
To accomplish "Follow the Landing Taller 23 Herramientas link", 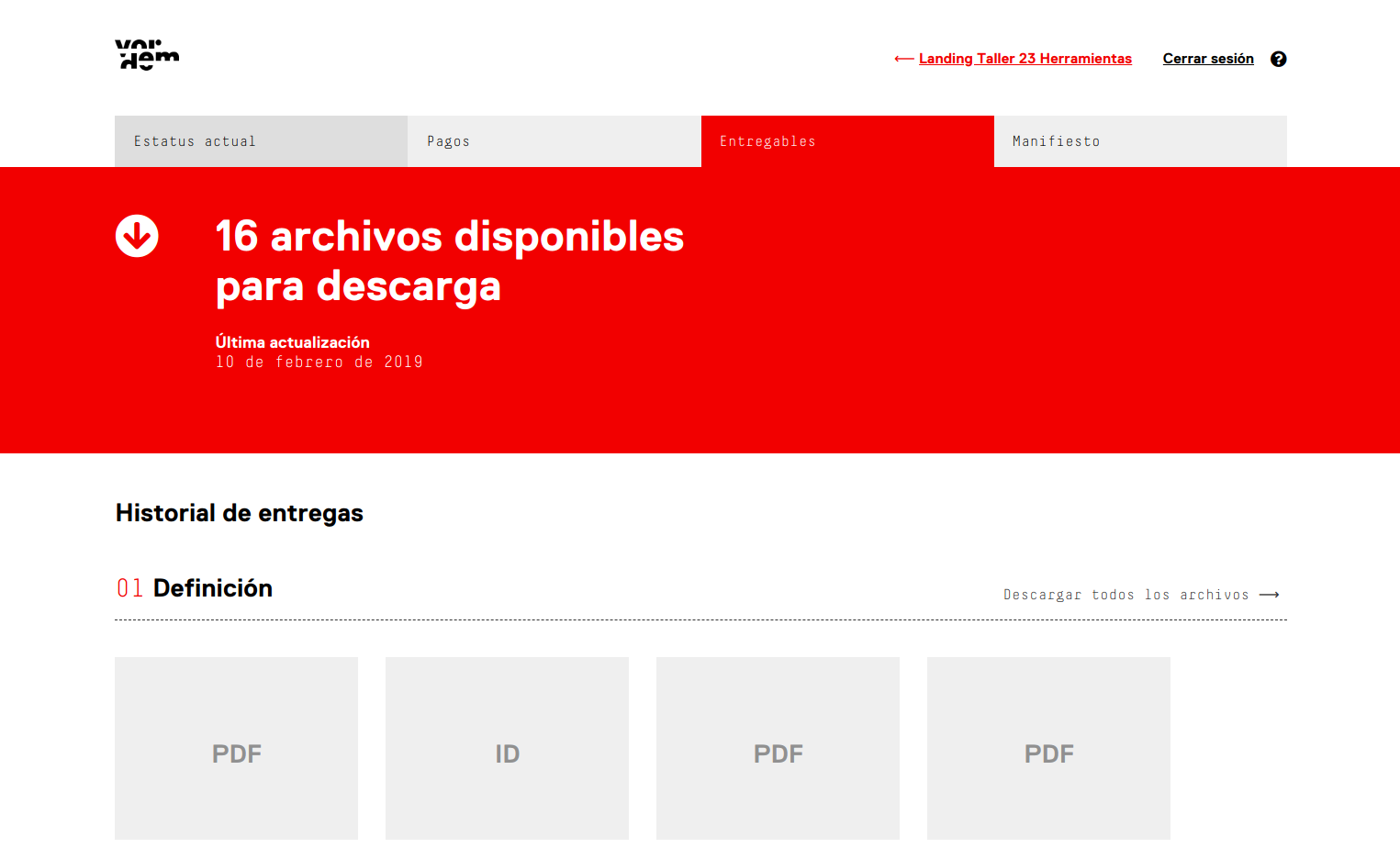I will [1025, 59].
